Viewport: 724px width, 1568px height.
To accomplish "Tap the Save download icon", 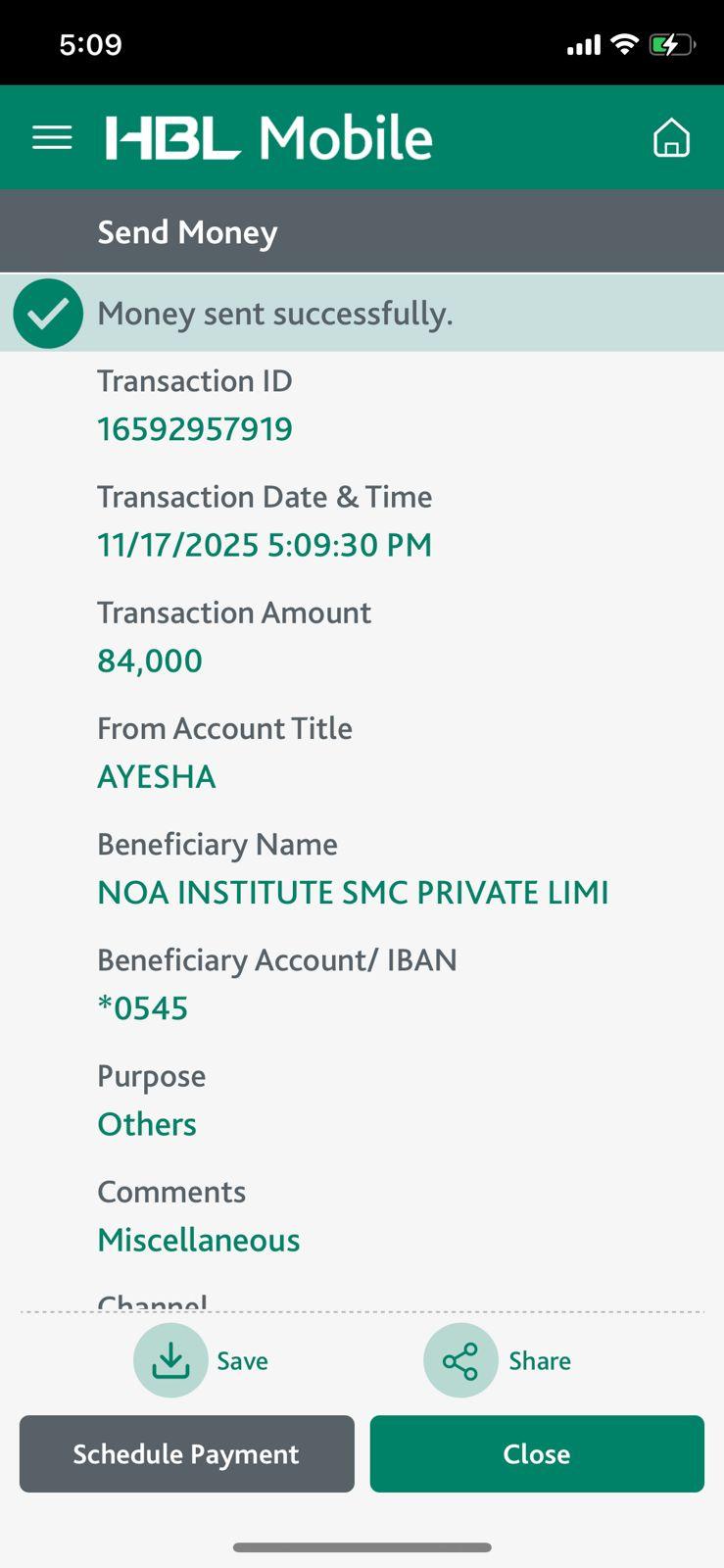I will 170,1360.
